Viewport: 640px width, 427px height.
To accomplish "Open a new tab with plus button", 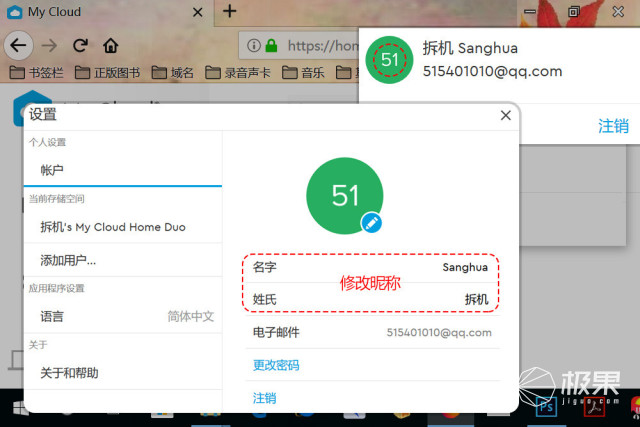I will [x=230, y=11].
